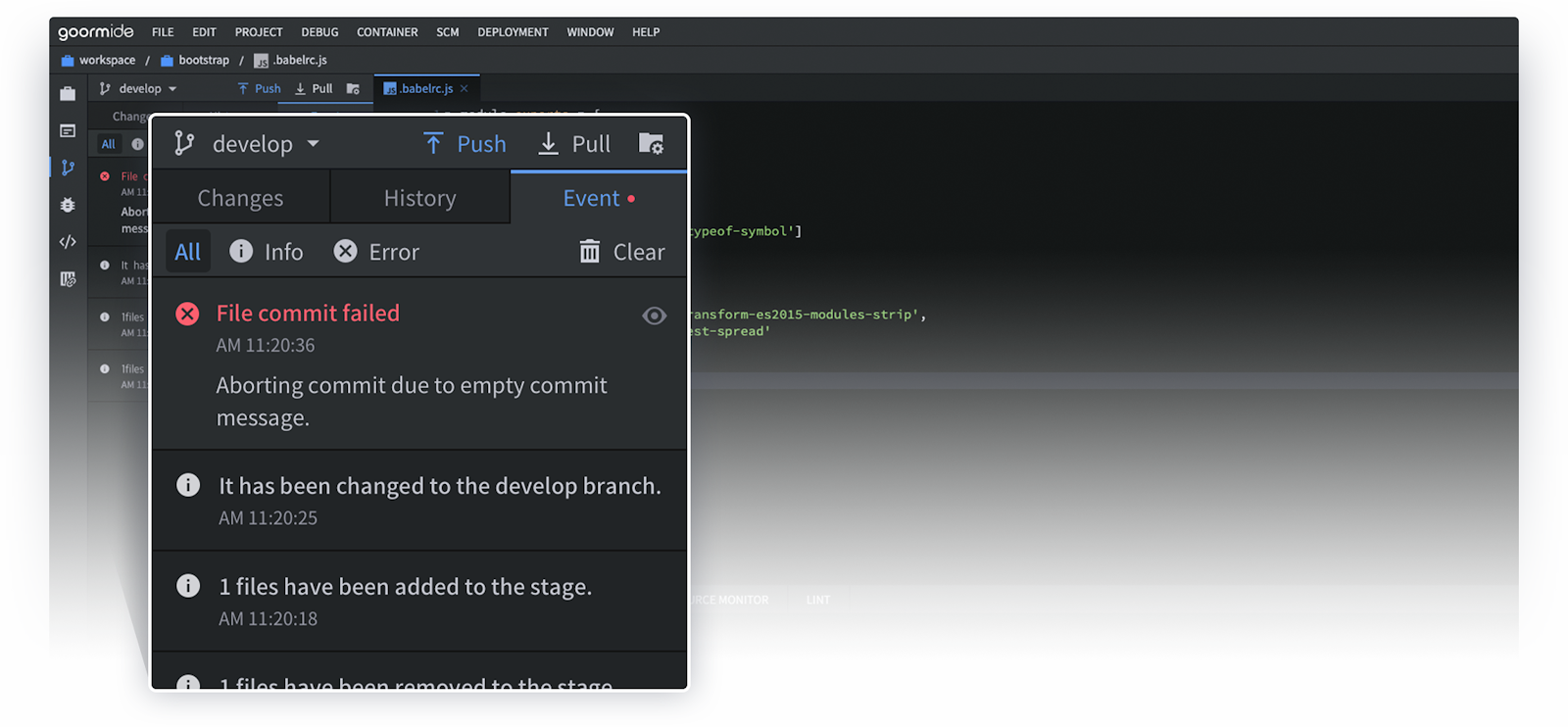Viewport: 1568px width, 727px height.
Task: Click the error icon beside File commit failed
Action: coord(187,314)
